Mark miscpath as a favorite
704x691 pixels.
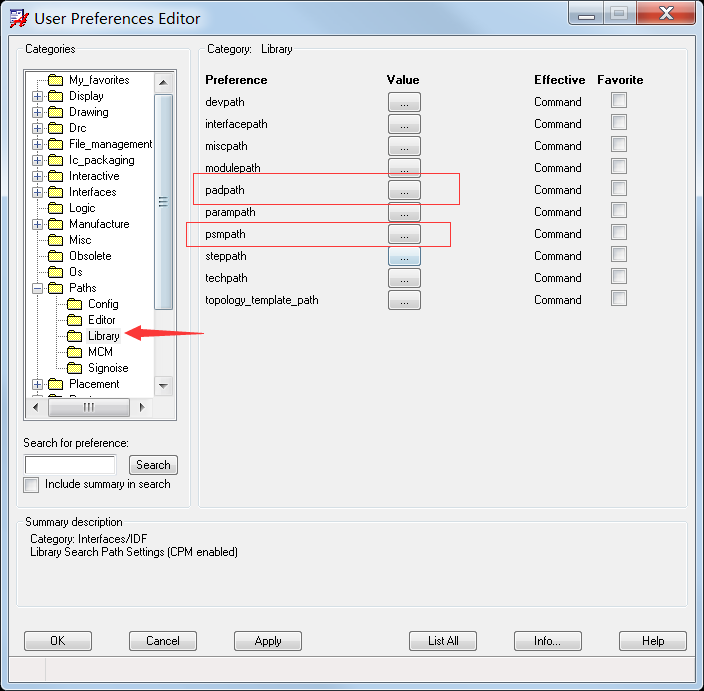tap(619, 144)
